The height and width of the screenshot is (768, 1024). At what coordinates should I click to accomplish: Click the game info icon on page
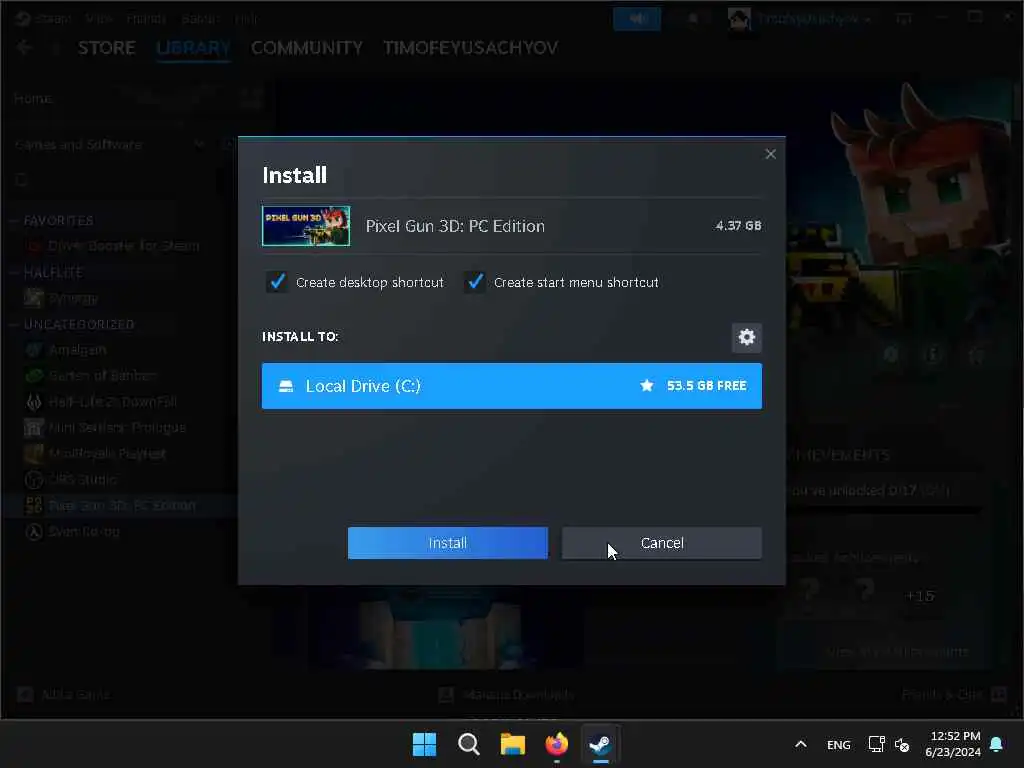coord(933,355)
